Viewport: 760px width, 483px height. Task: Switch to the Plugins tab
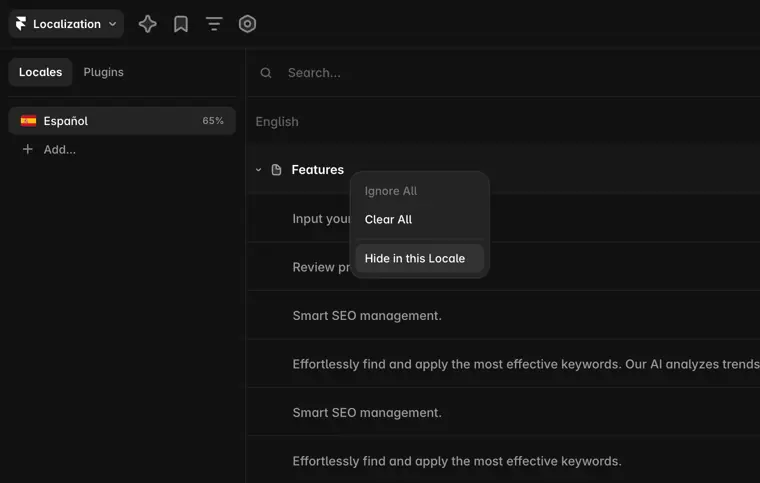point(103,72)
